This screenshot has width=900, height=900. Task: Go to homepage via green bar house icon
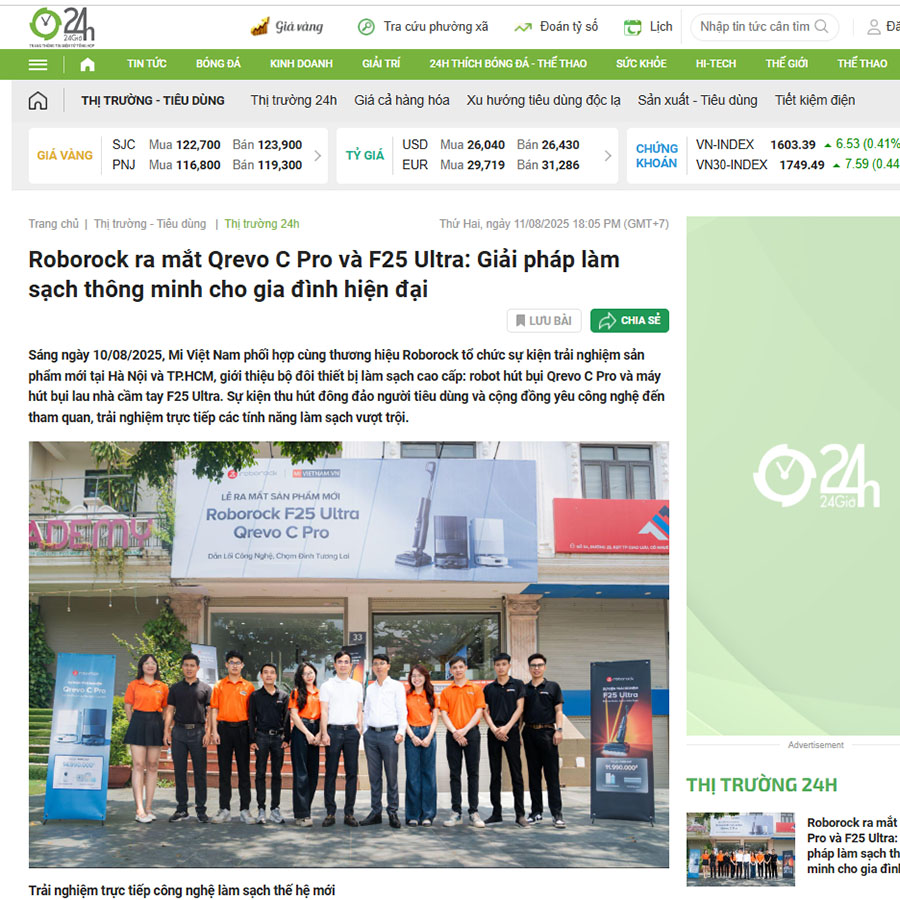coord(87,64)
